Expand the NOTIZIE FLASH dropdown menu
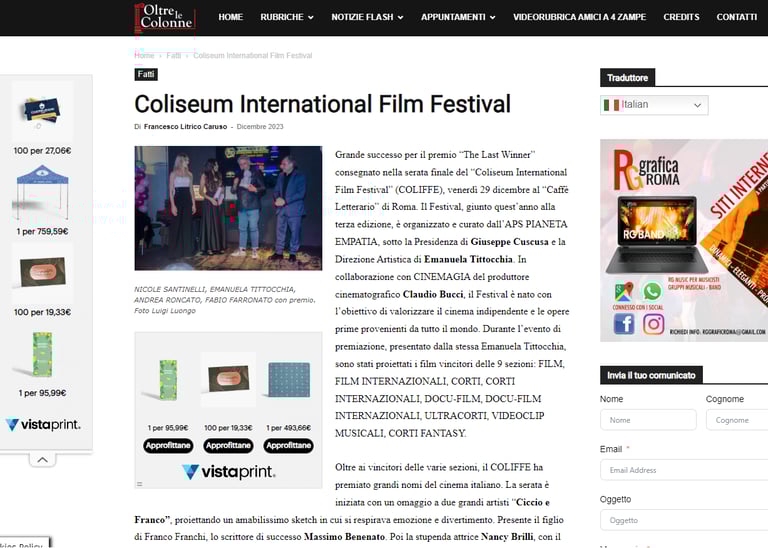768x548 pixels. pos(367,17)
